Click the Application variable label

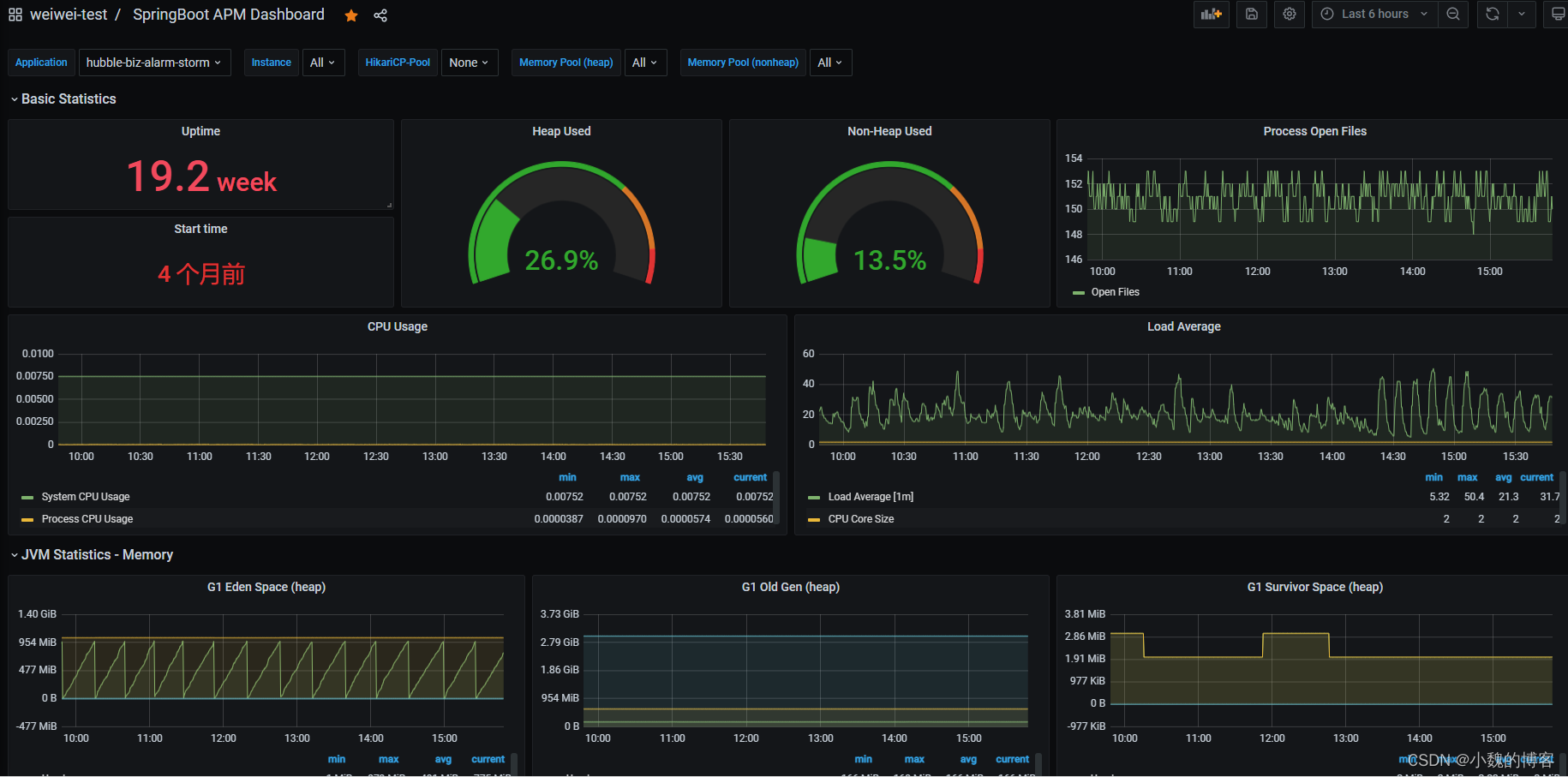pyautogui.click(x=41, y=63)
